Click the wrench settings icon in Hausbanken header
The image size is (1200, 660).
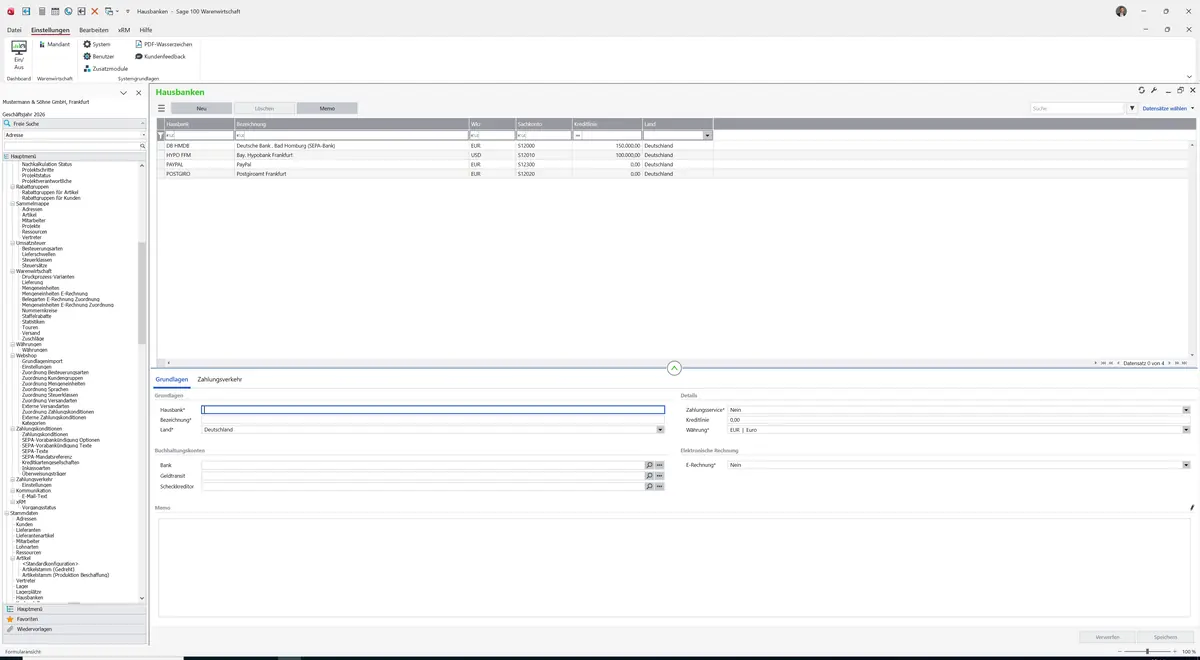click(1154, 90)
